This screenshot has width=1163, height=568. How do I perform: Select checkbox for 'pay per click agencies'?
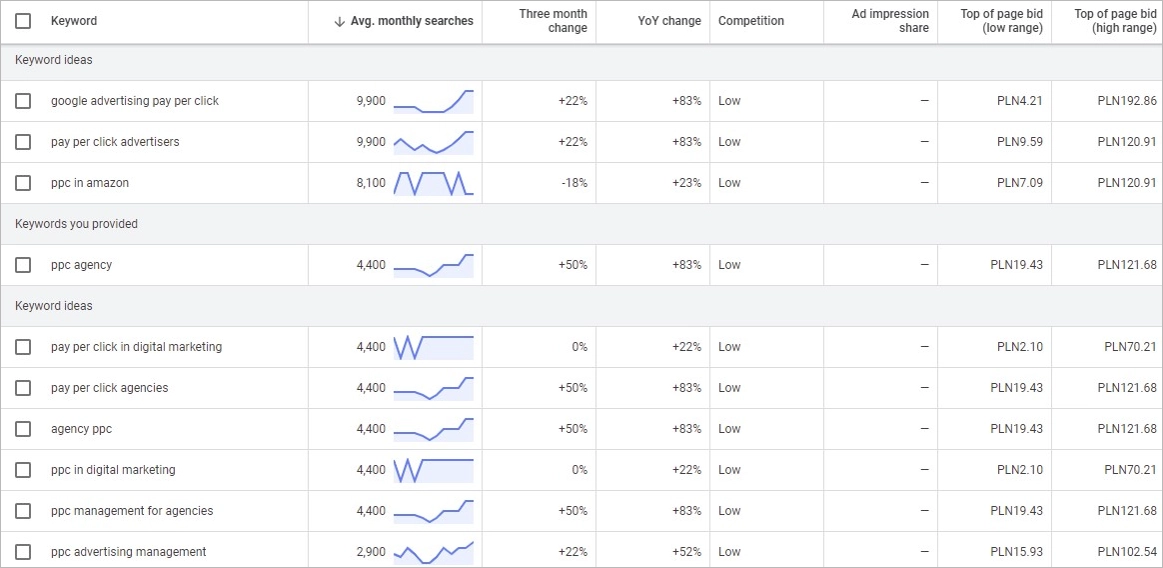coord(23,388)
